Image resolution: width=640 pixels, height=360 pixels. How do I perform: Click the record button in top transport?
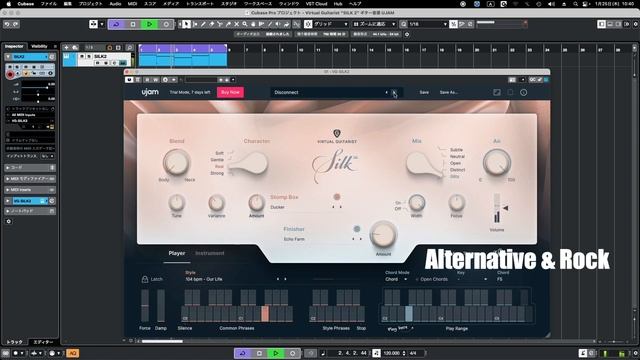[x=166, y=24]
